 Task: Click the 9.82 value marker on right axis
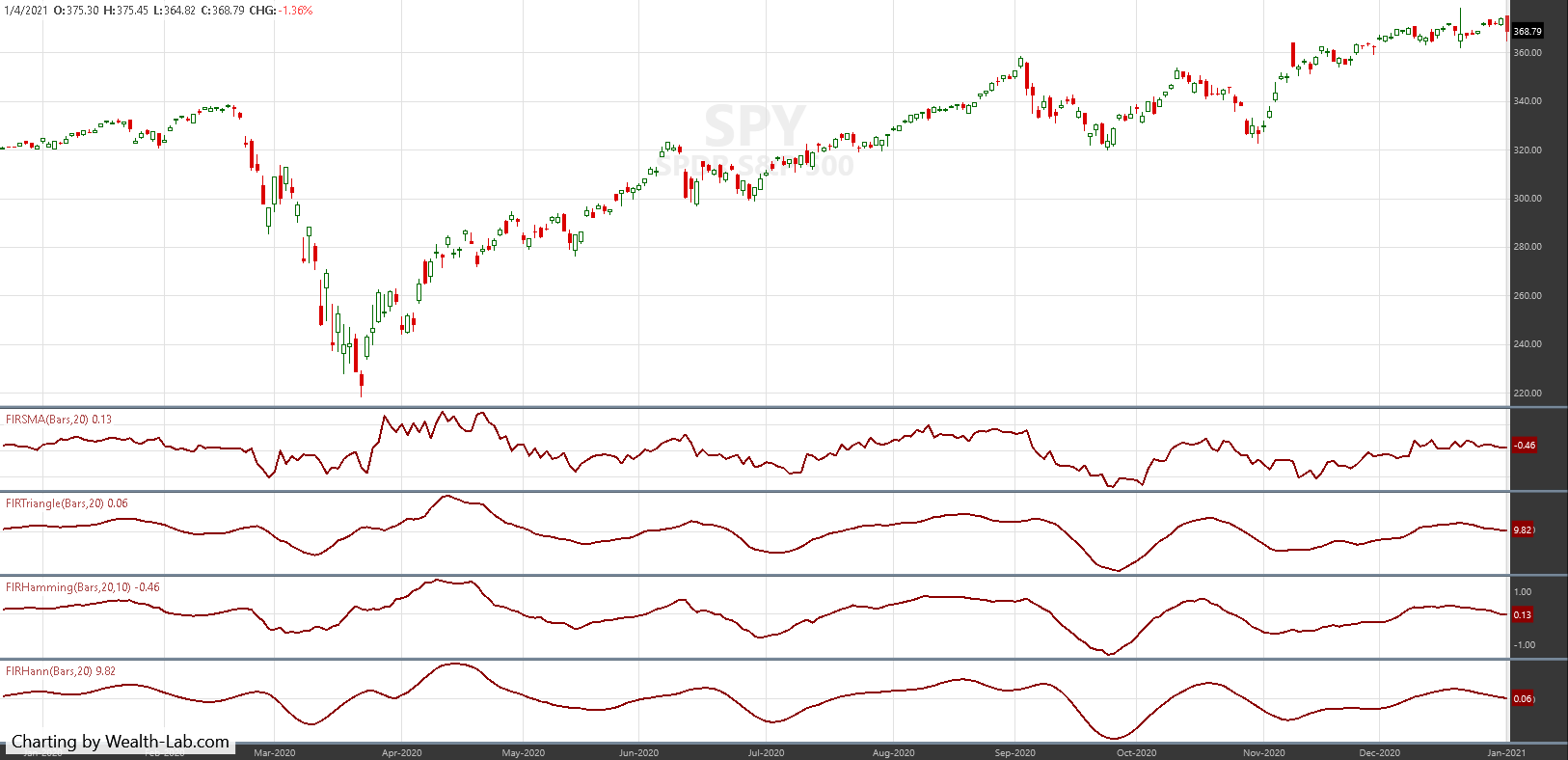pyautogui.click(x=1523, y=530)
